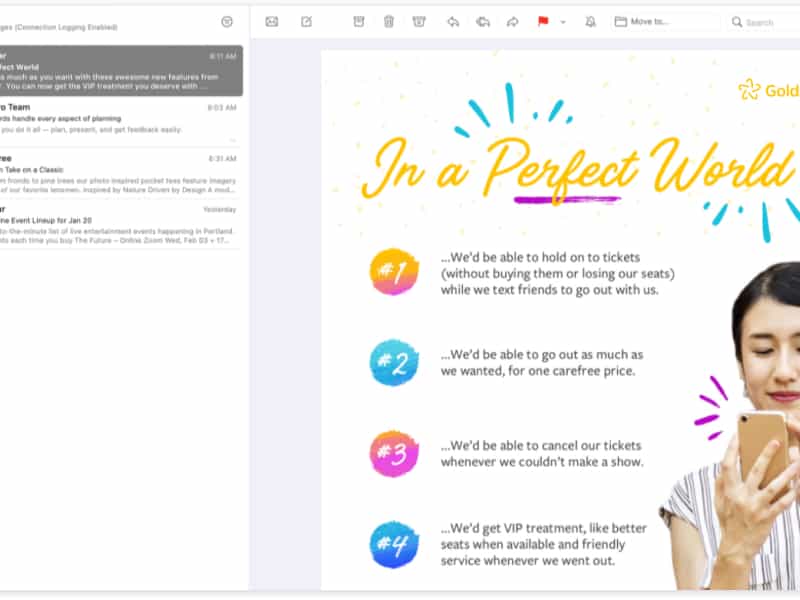800x600 pixels.
Task: Move selected message to Junk
Action: 419,21
